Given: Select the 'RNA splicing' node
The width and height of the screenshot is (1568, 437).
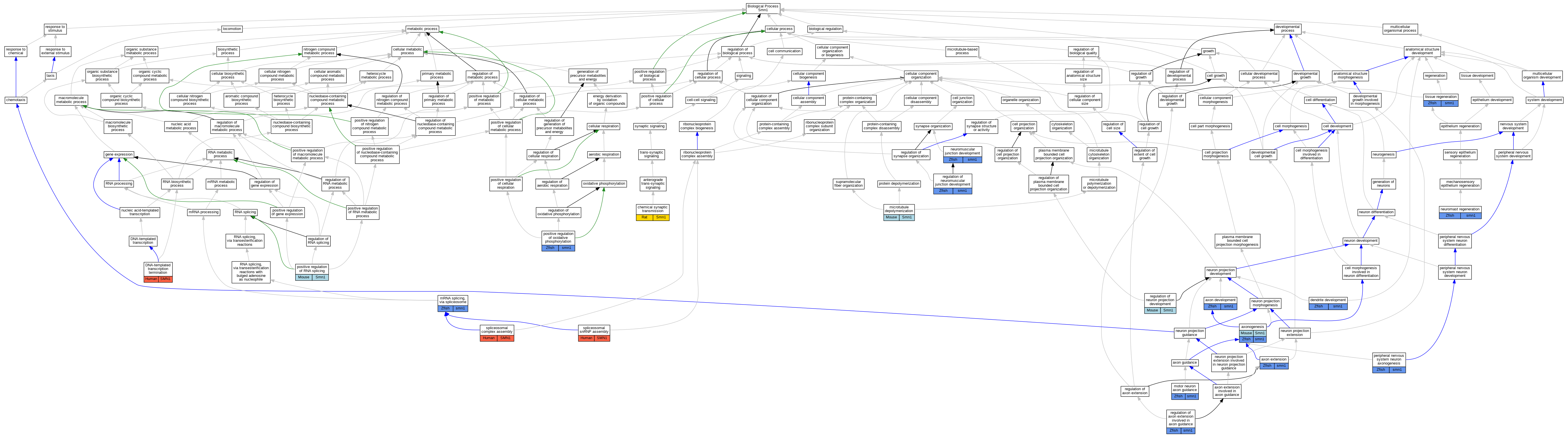Looking at the screenshot, I should (245, 212).
